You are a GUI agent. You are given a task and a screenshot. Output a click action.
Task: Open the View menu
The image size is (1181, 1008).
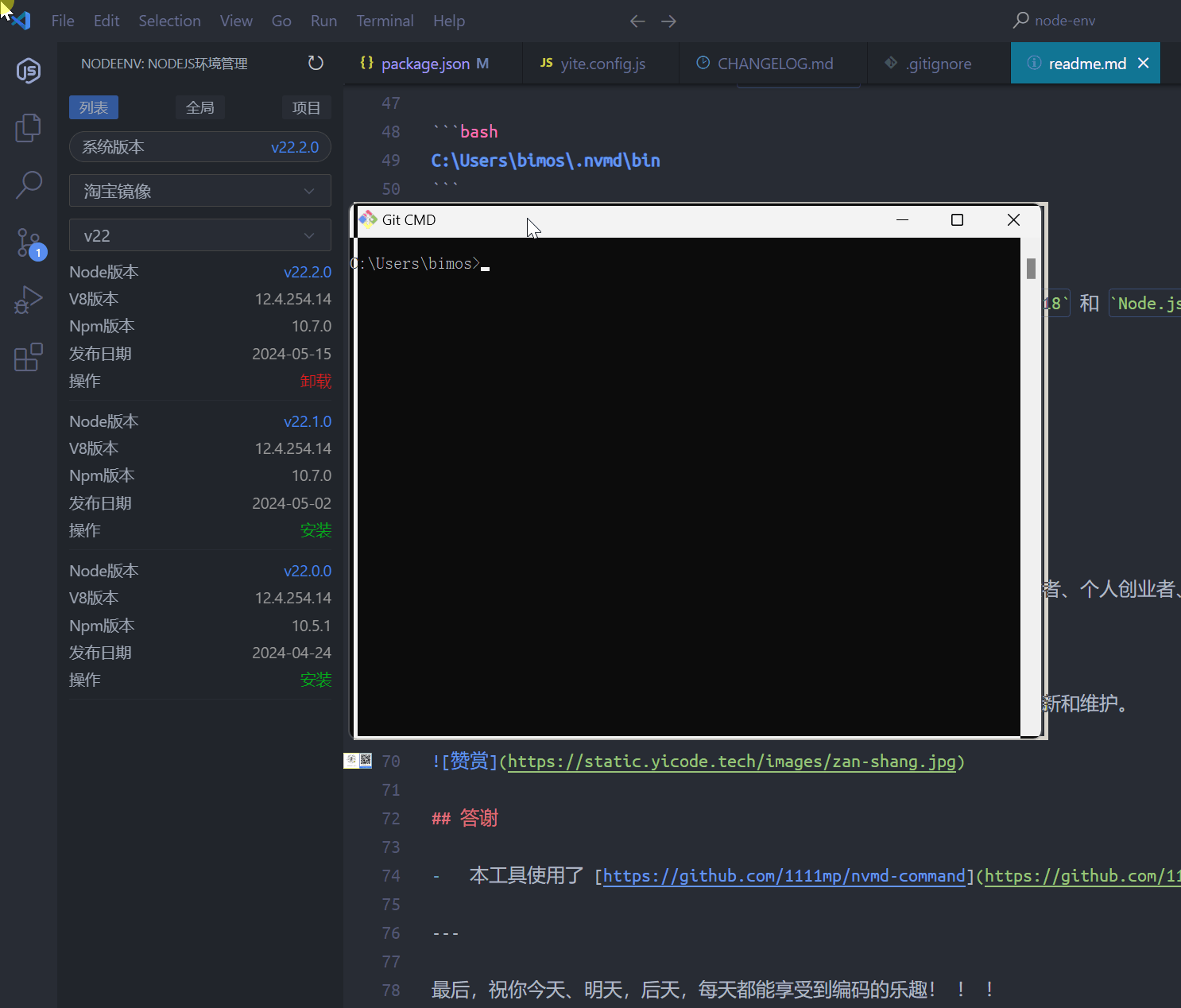click(x=236, y=21)
